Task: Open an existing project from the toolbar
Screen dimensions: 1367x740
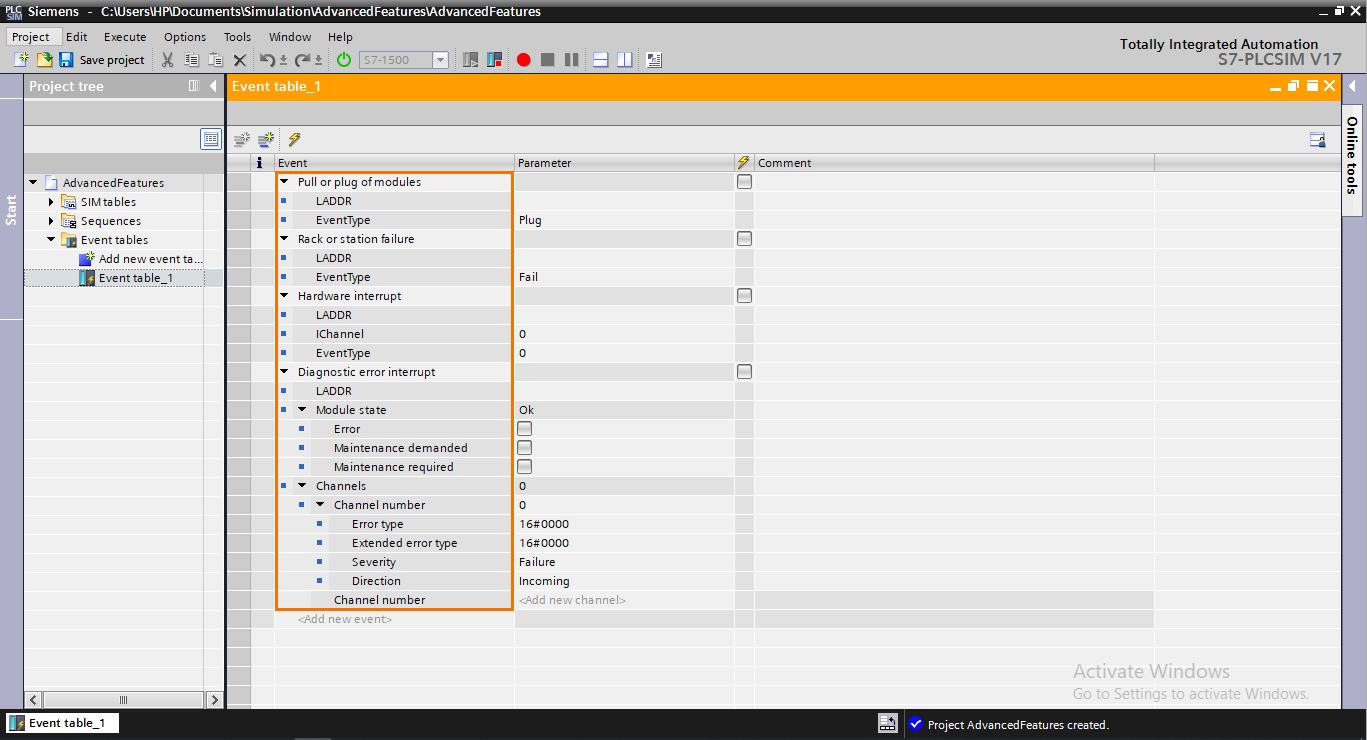Action: click(44, 59)
